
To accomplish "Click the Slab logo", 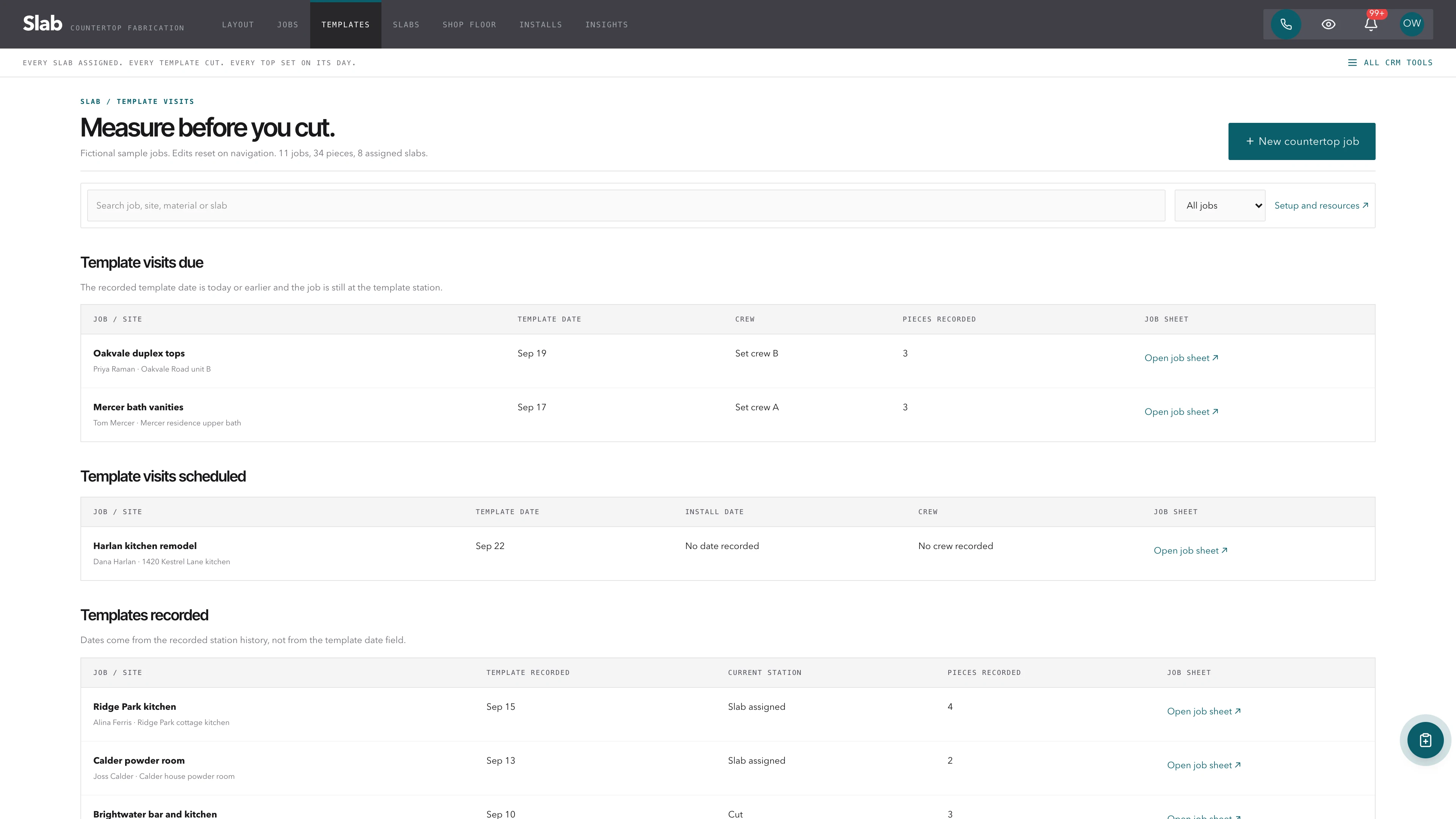I will 42,24.
